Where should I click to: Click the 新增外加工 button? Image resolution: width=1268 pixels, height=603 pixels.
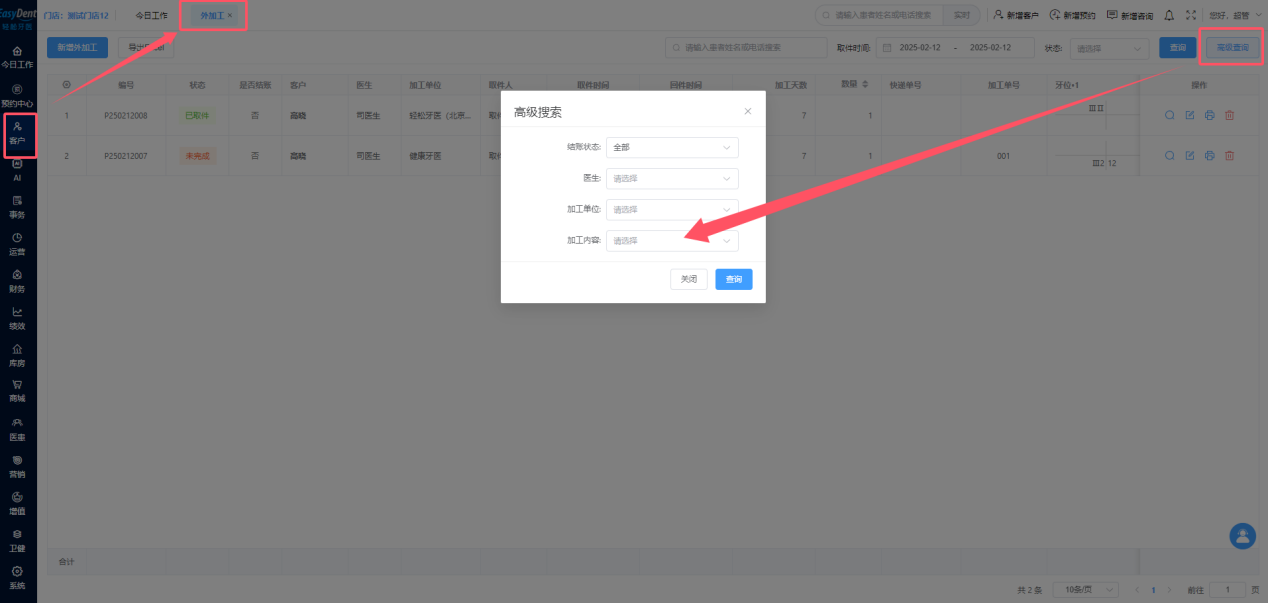tap(77, 47)
